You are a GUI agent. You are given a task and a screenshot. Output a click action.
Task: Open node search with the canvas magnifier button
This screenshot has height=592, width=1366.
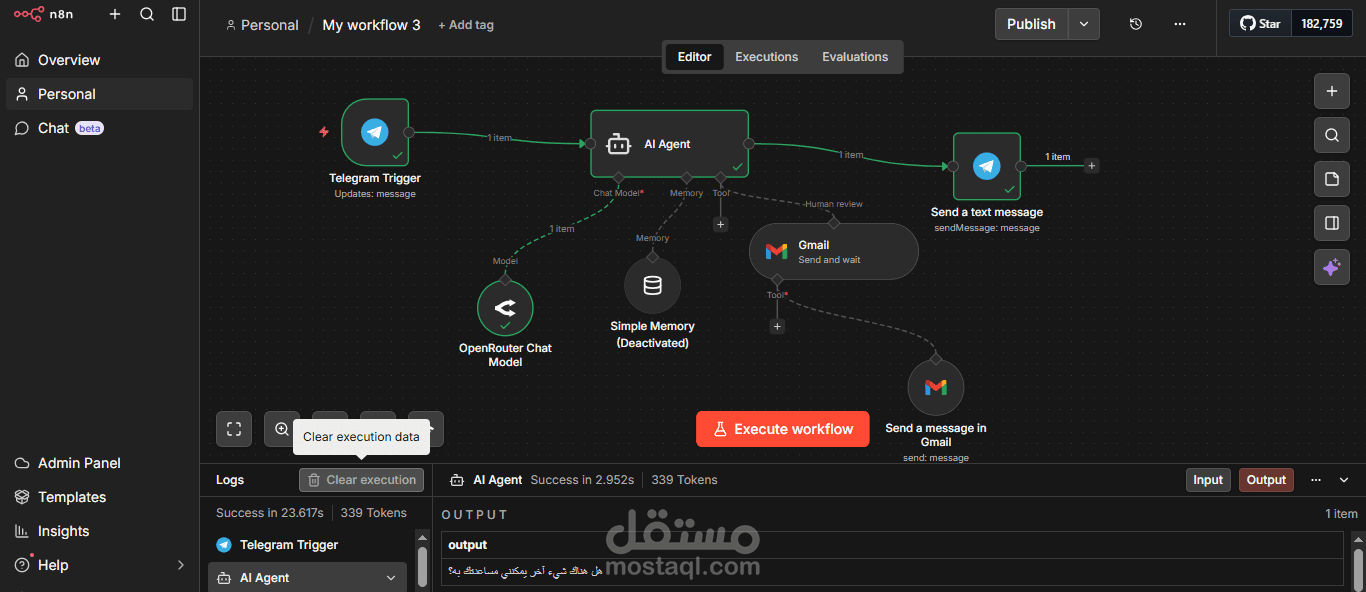click(x=1331, y=135)
